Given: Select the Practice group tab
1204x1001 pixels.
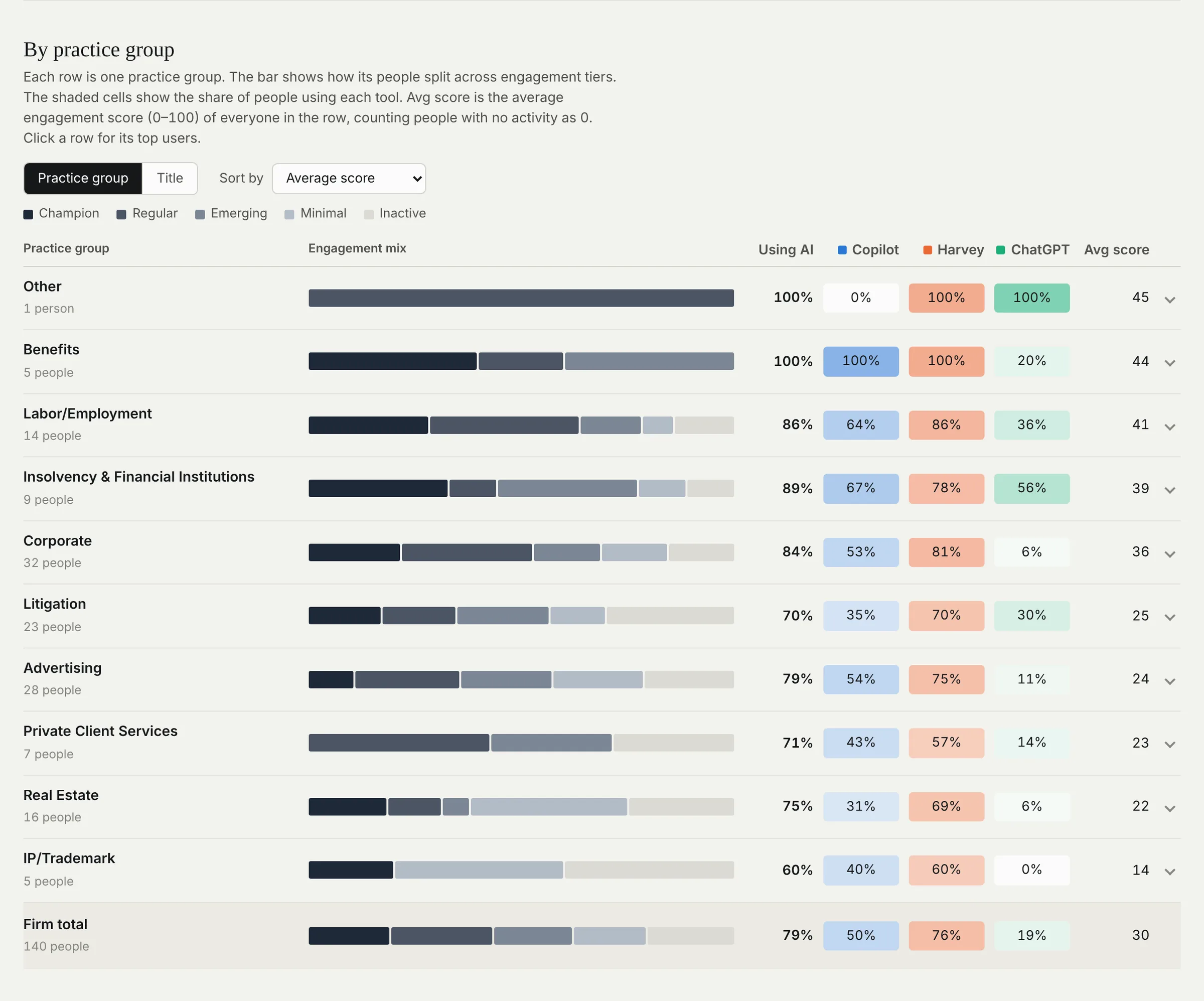Looking at the screenshot, I should pos(83,178).
